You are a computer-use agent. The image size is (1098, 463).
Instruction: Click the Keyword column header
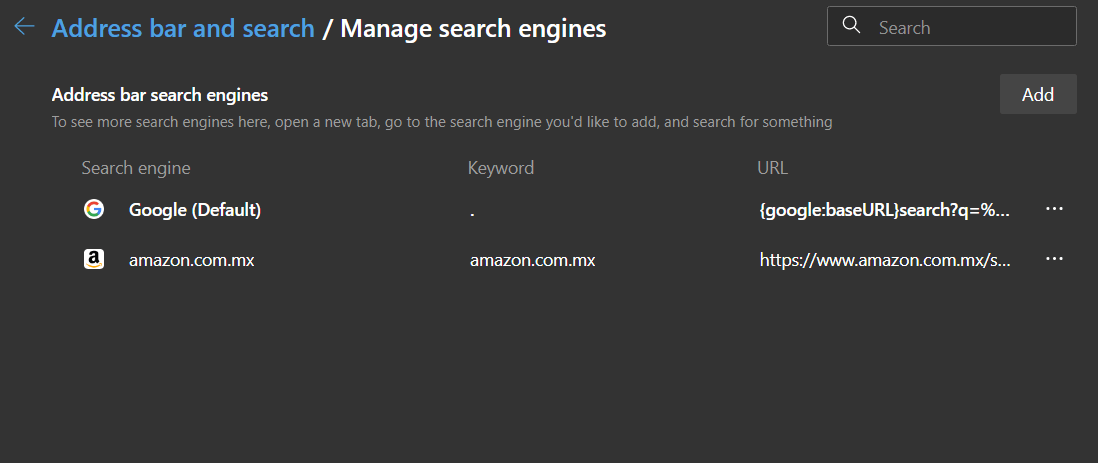[500, 167]
